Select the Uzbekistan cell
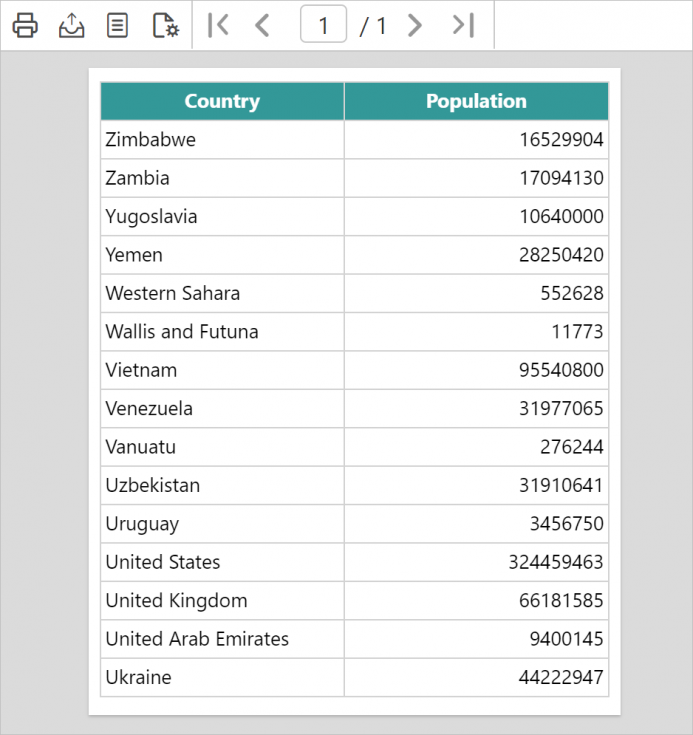The height and width of the screenshot is (735, 693). point(222,486)
